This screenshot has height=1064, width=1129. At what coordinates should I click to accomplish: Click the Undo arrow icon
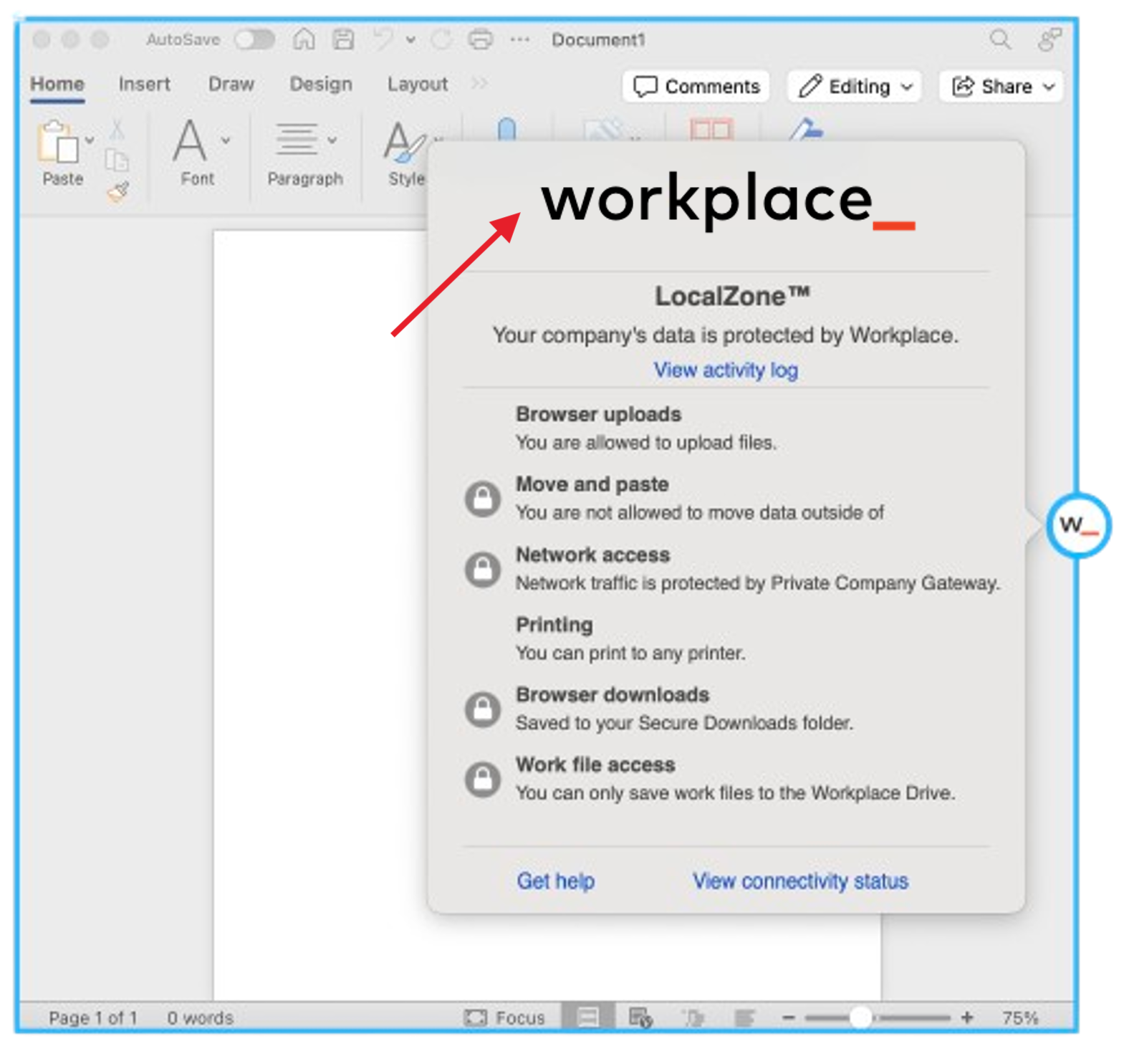point(383,39)
